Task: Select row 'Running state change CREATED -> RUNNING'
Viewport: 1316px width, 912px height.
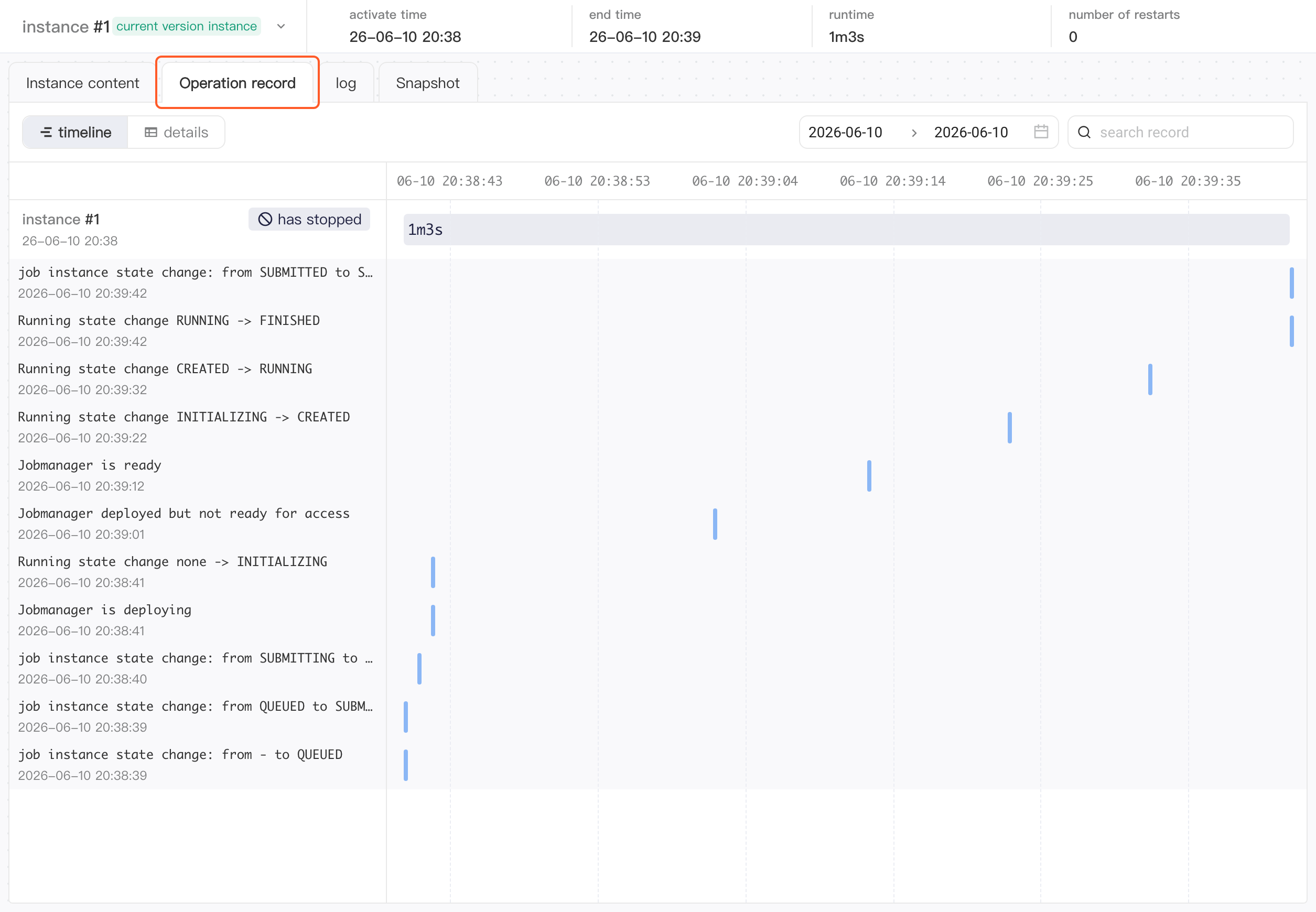Action: [x=197, y=379]
